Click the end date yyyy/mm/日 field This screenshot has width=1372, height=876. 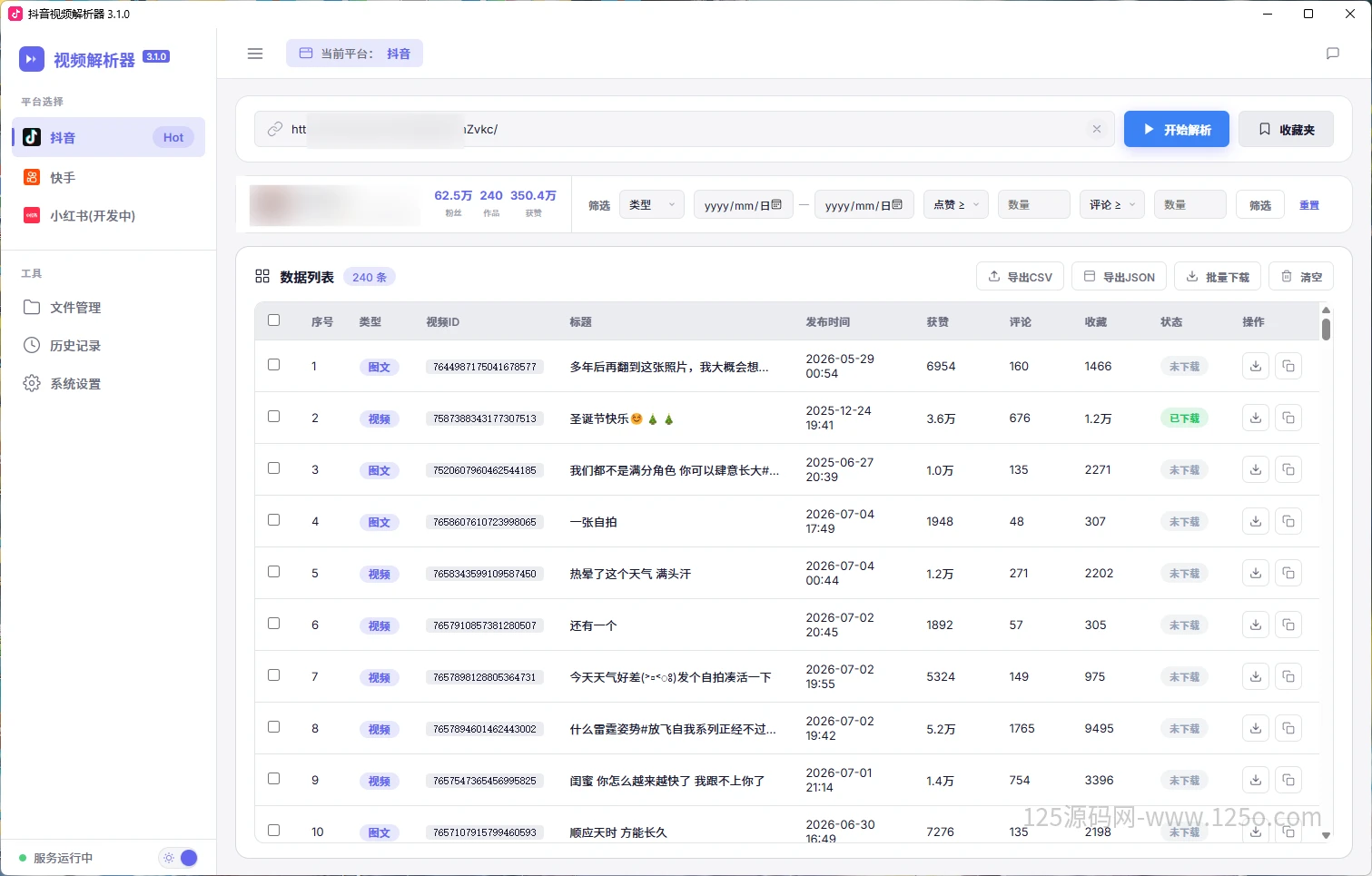tap(864, 205)
